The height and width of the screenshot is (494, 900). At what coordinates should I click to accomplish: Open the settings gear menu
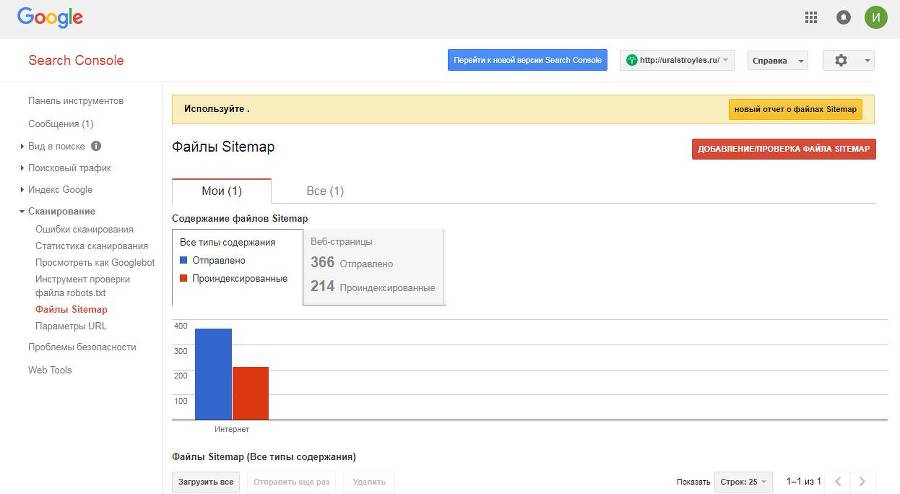tap(848, 60)
